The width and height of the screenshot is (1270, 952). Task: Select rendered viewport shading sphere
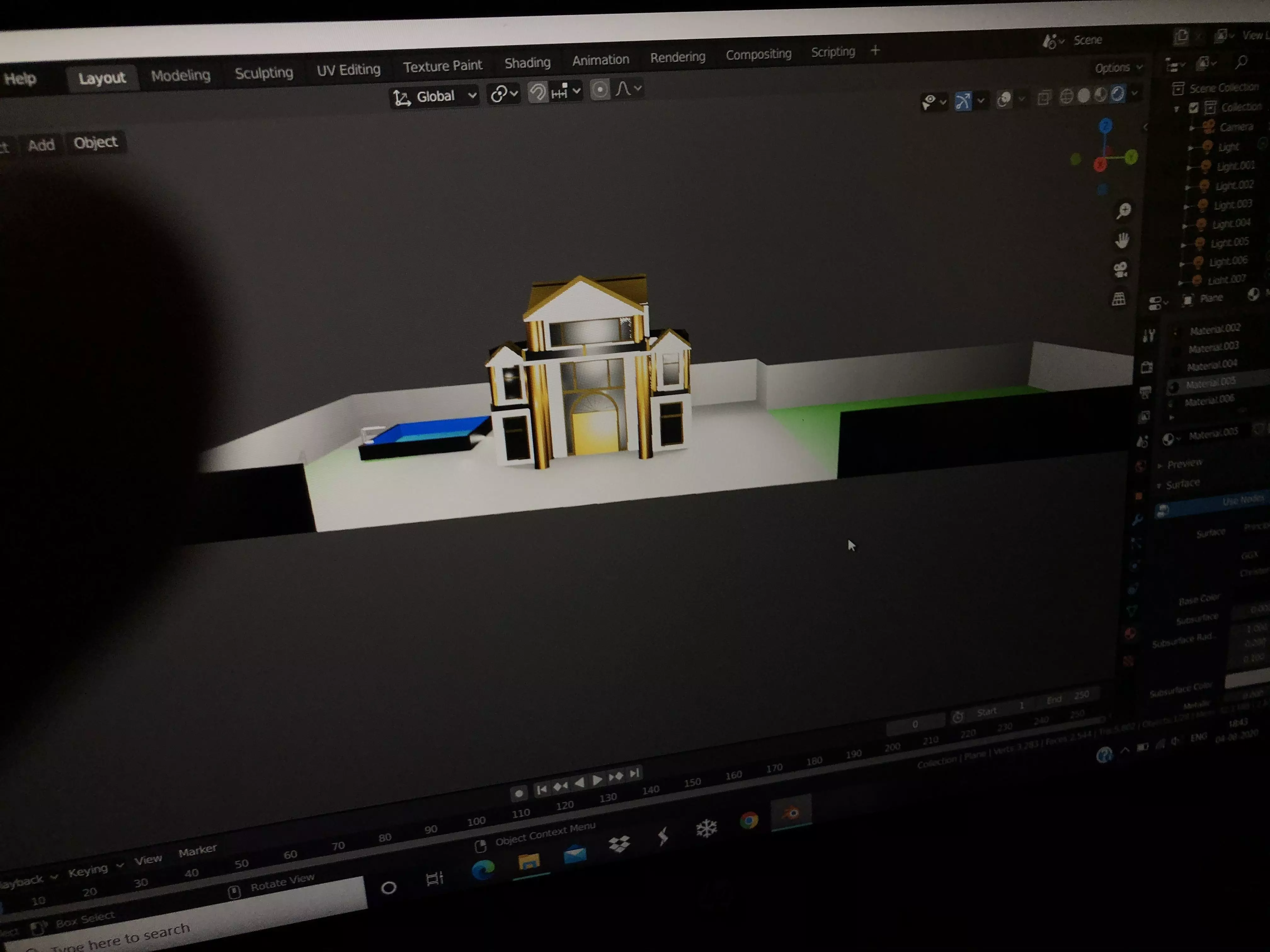coord(1117,94)
